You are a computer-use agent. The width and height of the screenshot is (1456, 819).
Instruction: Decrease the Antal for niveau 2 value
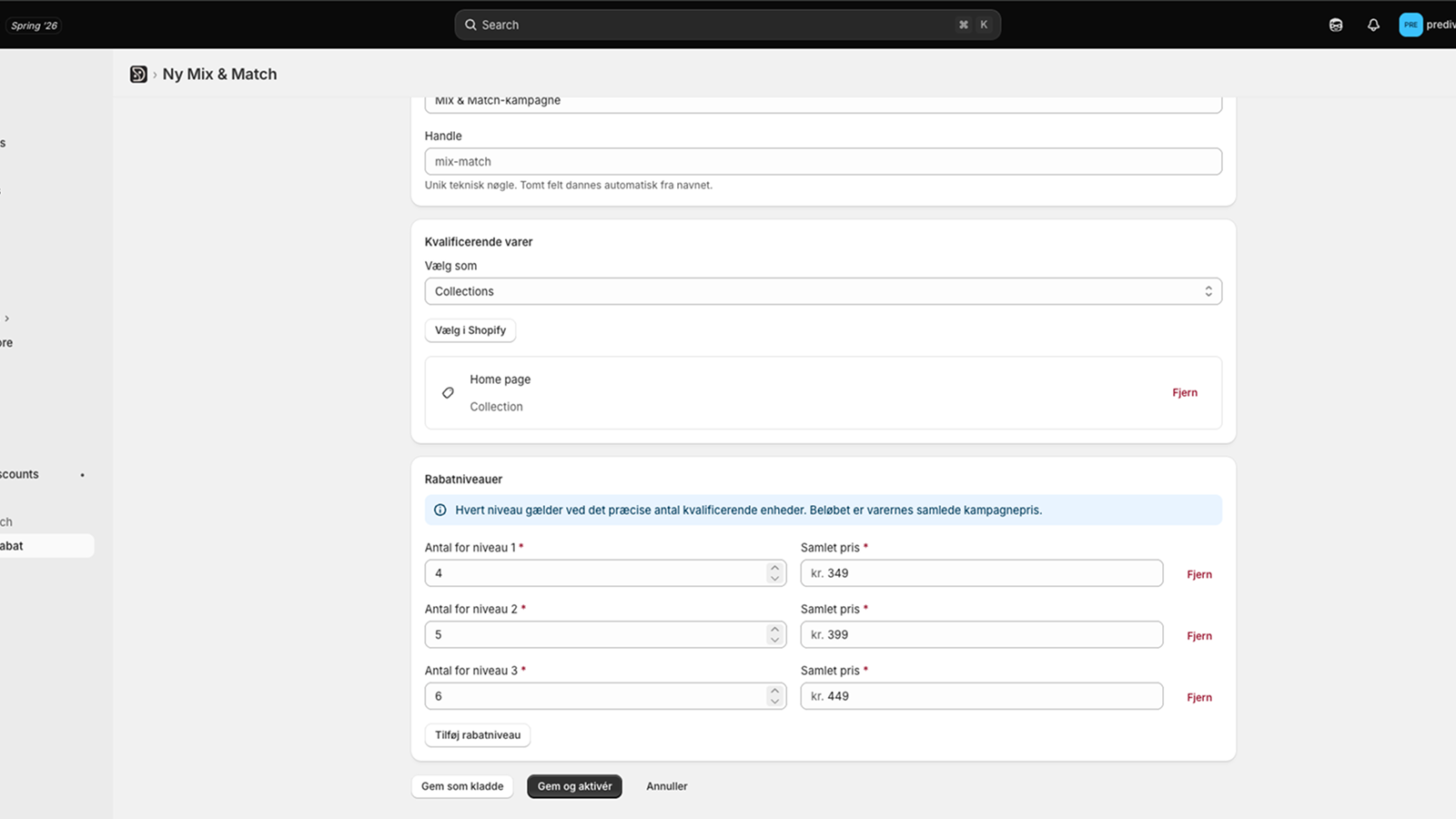[x=774, y=641]
